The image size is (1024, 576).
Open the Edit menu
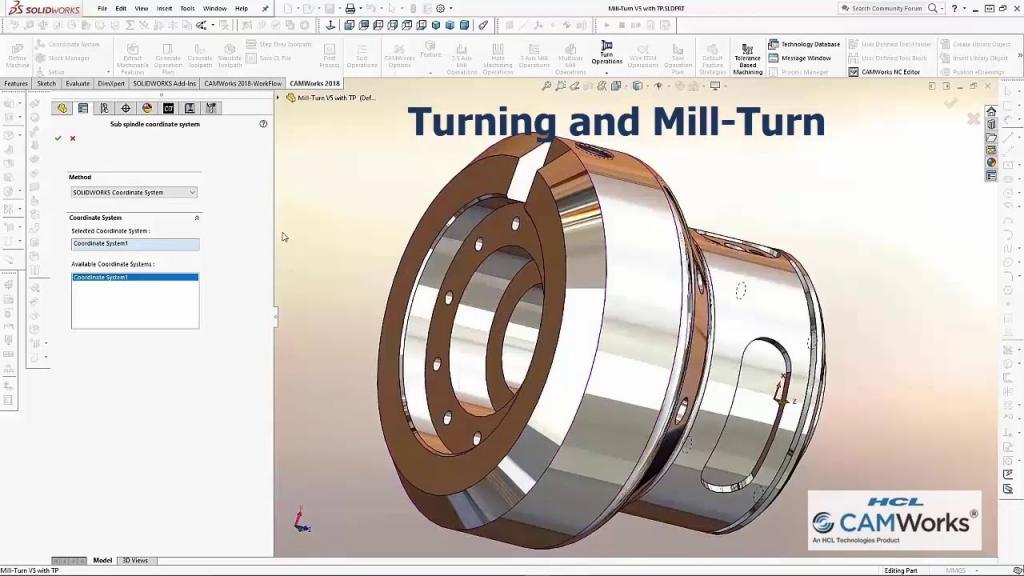[121, 8]
